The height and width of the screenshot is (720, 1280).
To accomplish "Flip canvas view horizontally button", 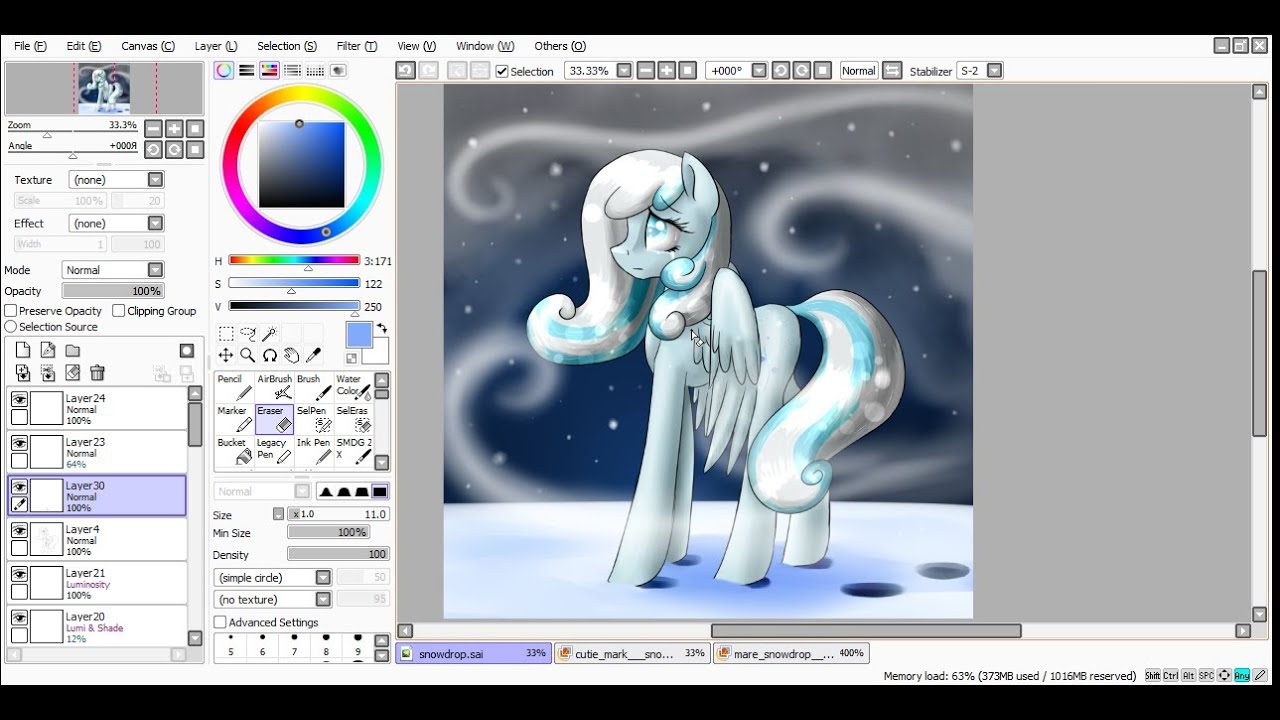I will point(892,70).
